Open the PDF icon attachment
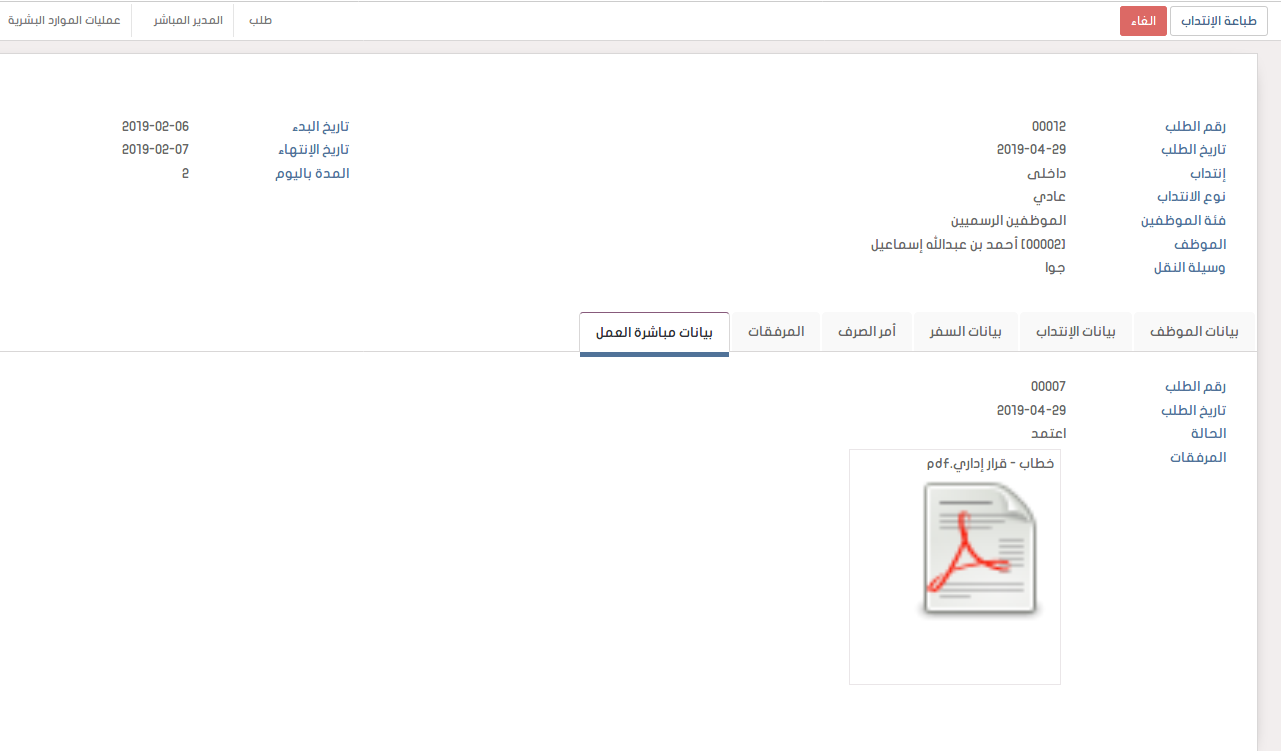The image size is (1281, 751). tap(979, 549)
